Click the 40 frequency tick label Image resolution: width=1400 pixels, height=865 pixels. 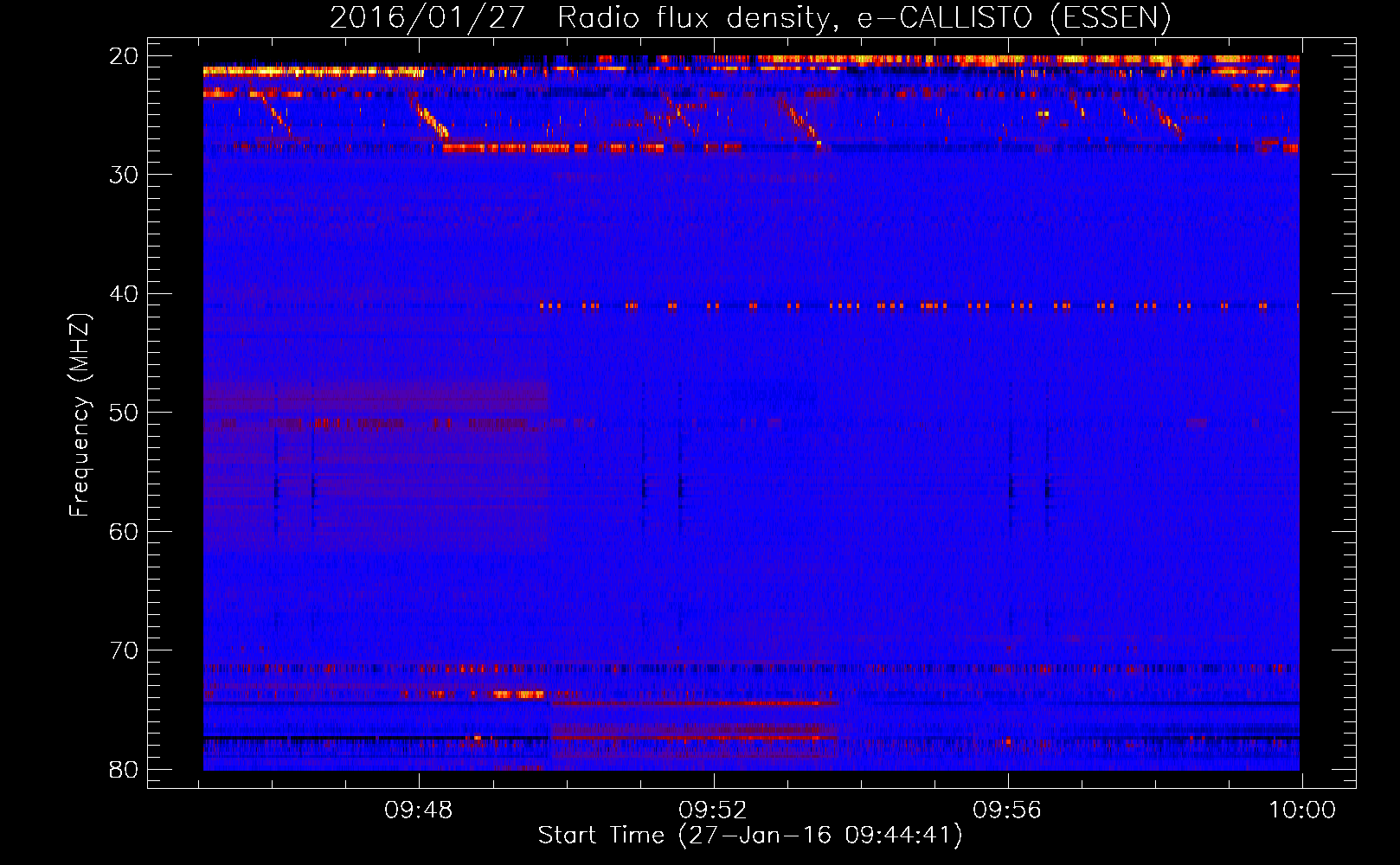tap(124, 294)
